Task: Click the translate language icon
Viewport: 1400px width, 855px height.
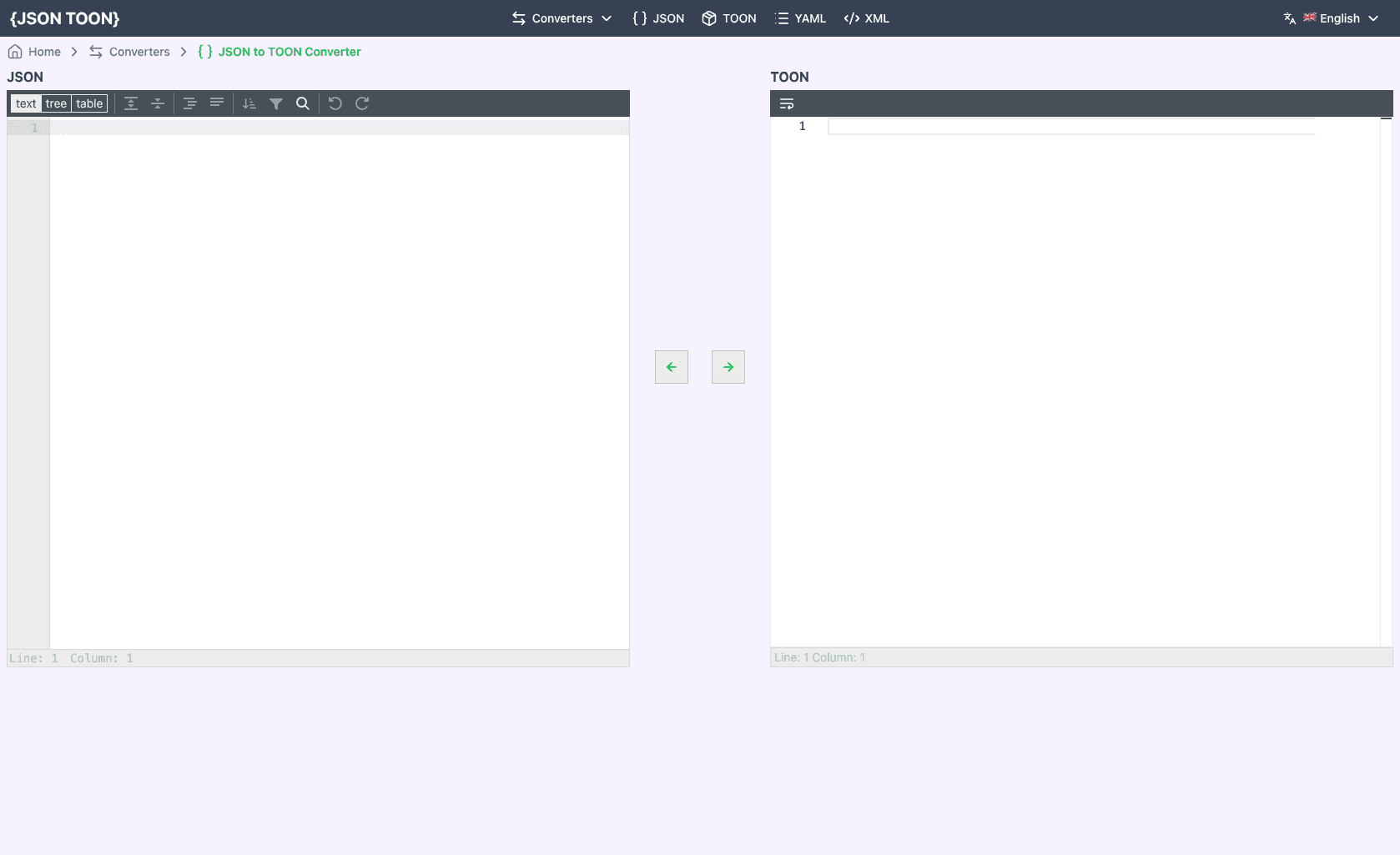Action: 1290,18
